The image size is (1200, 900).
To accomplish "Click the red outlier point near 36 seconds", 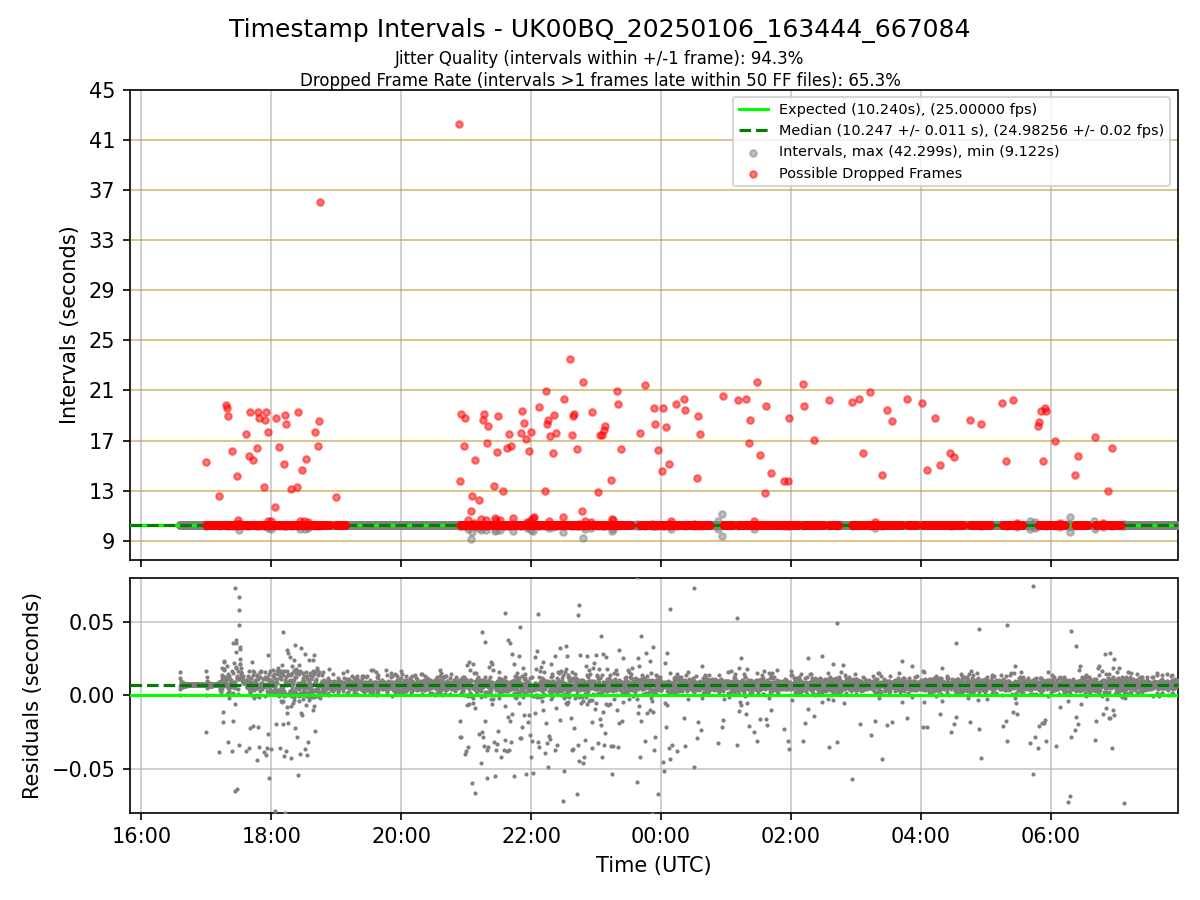I will coord(320,202).
